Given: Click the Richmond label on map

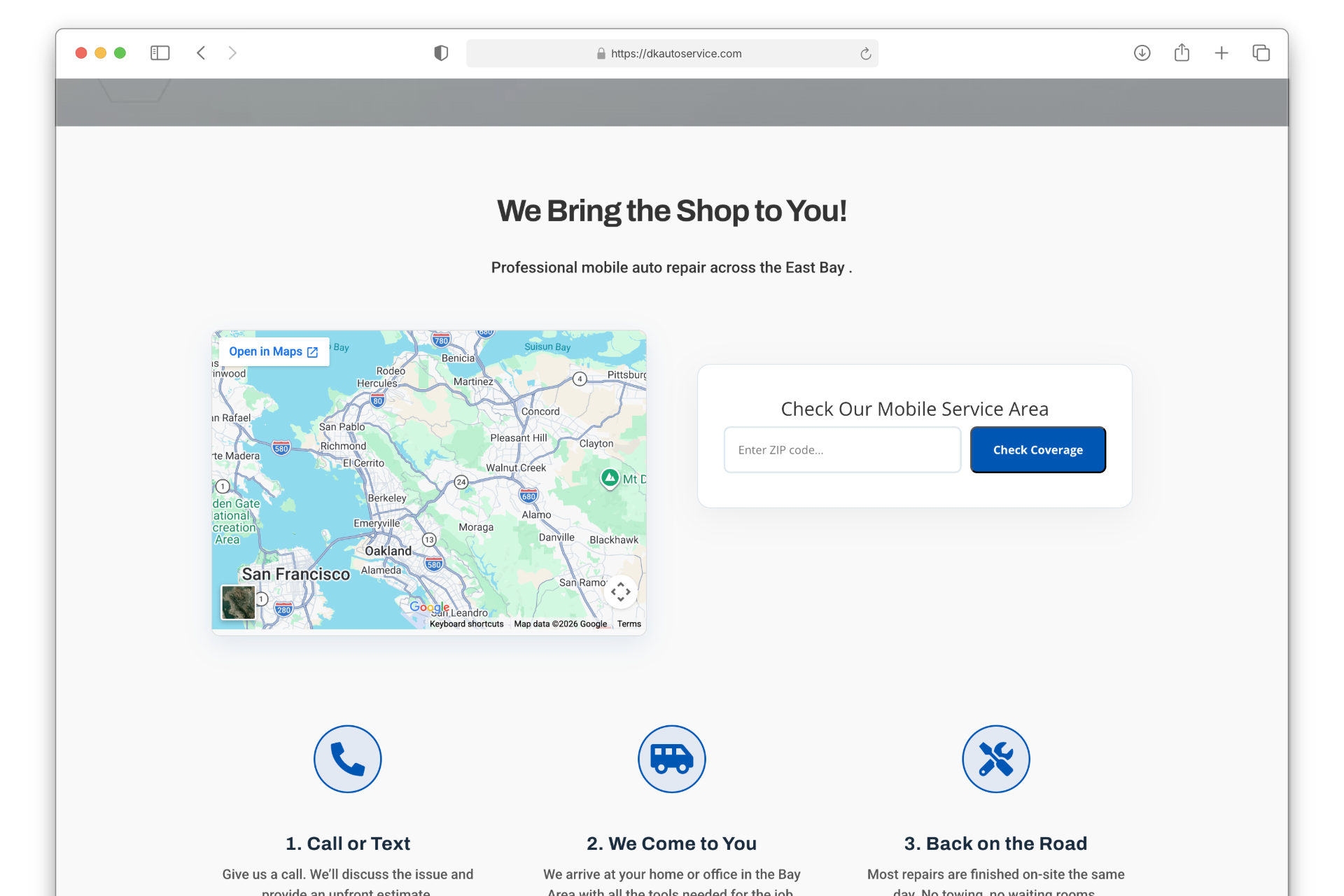Looking at the screenshot, I should point(343,446).
